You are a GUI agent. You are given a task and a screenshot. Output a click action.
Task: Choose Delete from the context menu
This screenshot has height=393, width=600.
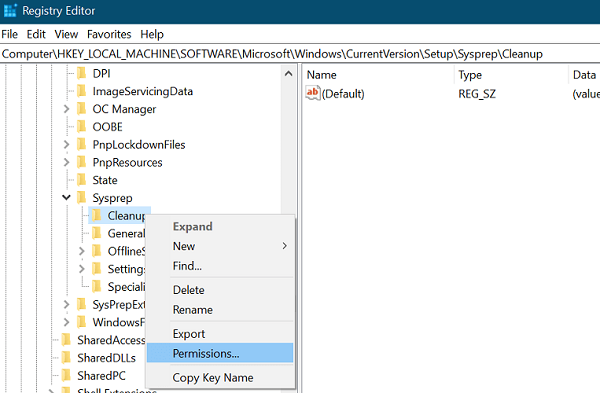220,290
